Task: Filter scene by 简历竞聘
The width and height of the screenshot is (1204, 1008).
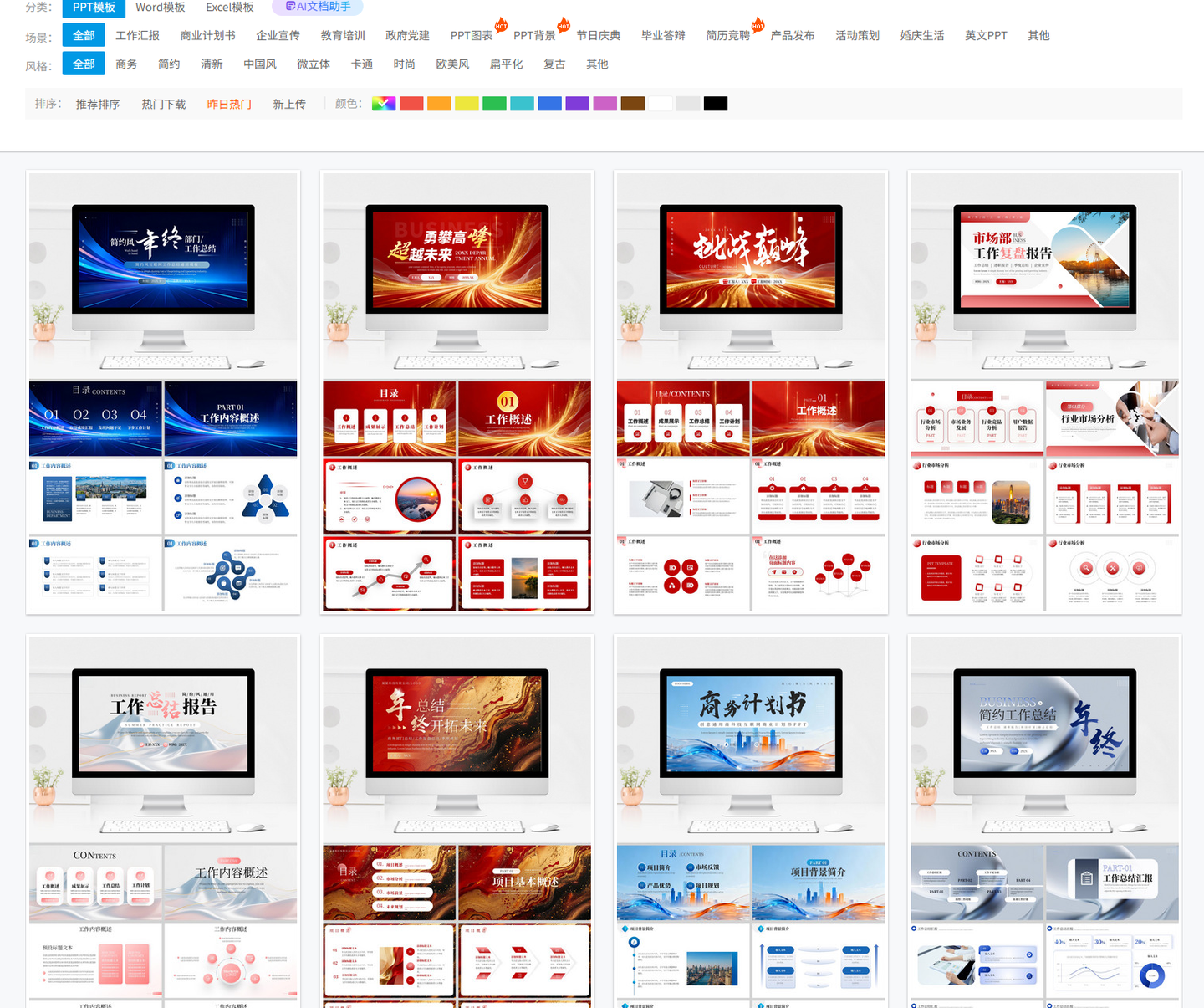Action: (727, 36)
